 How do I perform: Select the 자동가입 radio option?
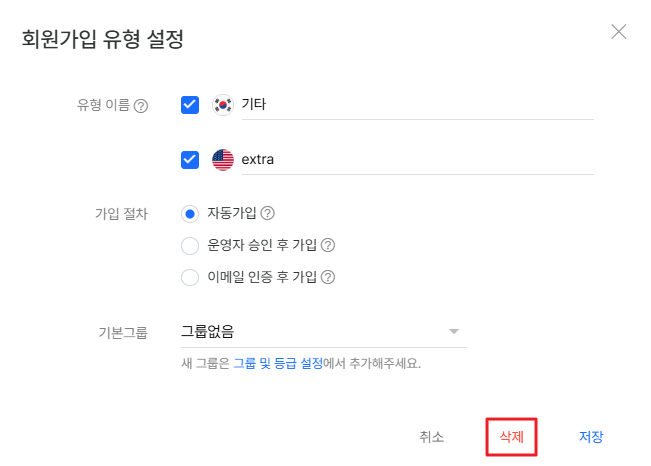[190, 214]
